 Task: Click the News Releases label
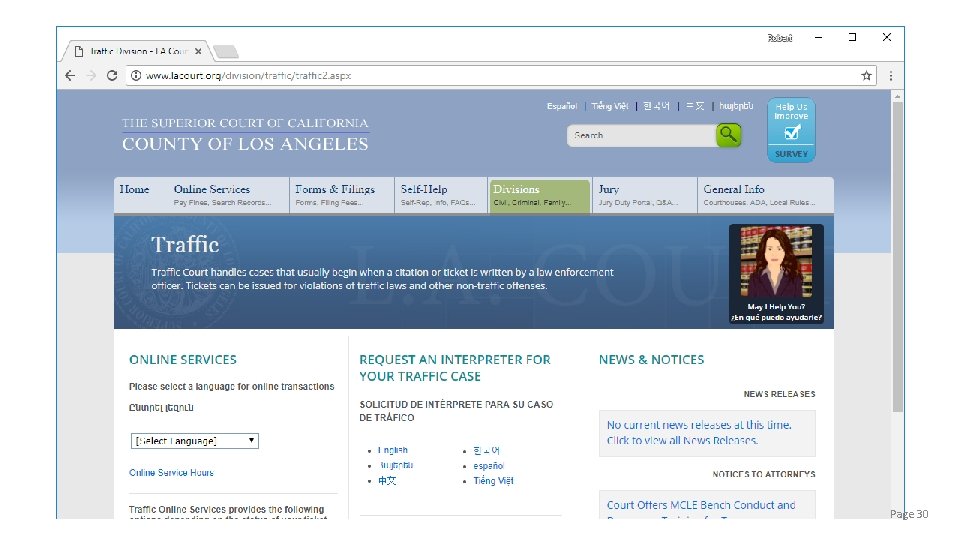(779, 394)
